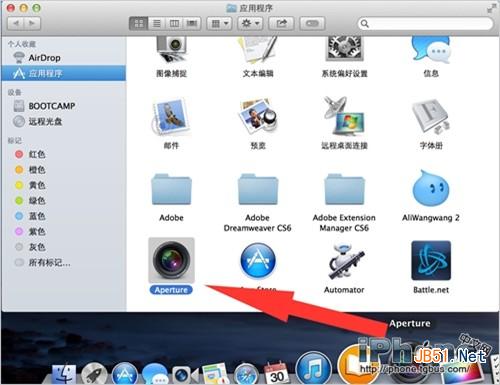
Task: Go forward in Finder history
Action: 32,23
